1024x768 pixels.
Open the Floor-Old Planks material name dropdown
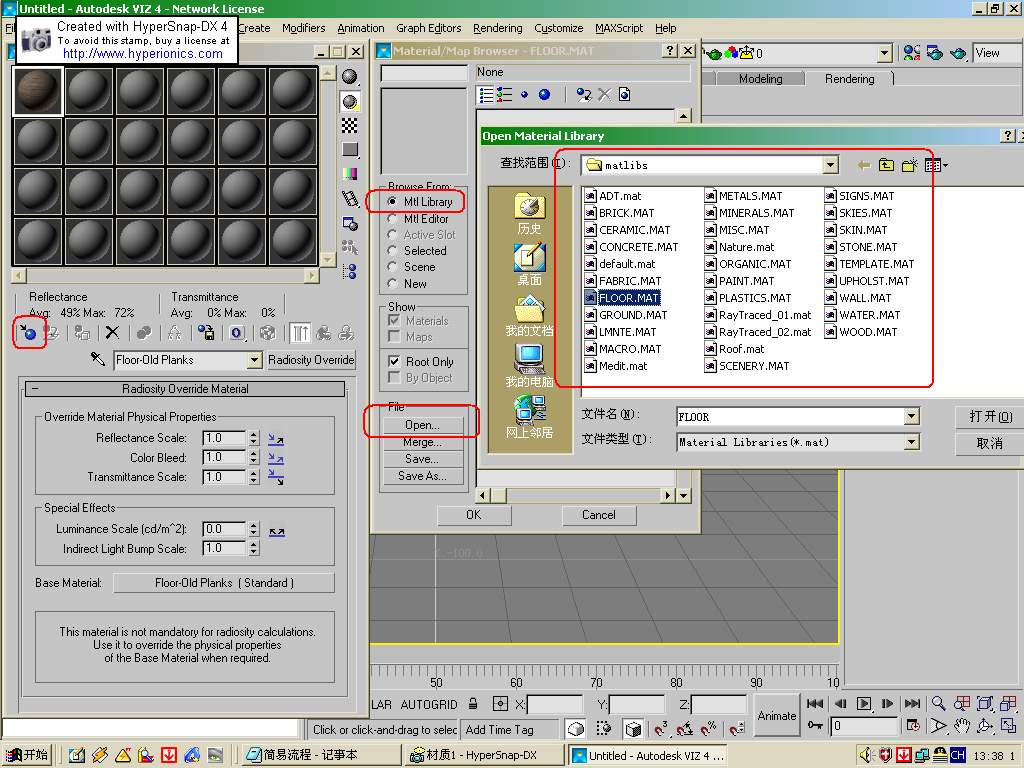(x=255, y=360)
